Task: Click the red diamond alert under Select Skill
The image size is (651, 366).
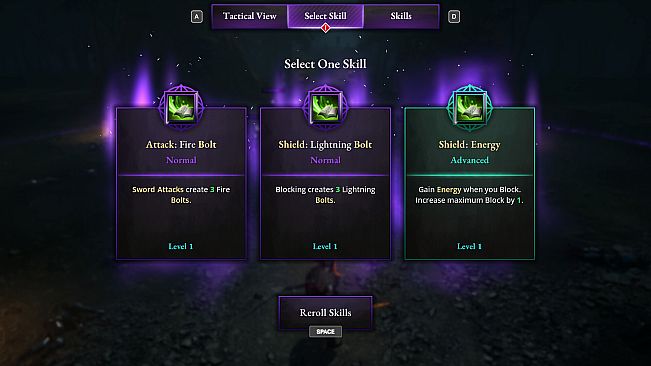Action: [x=326, y=28]
